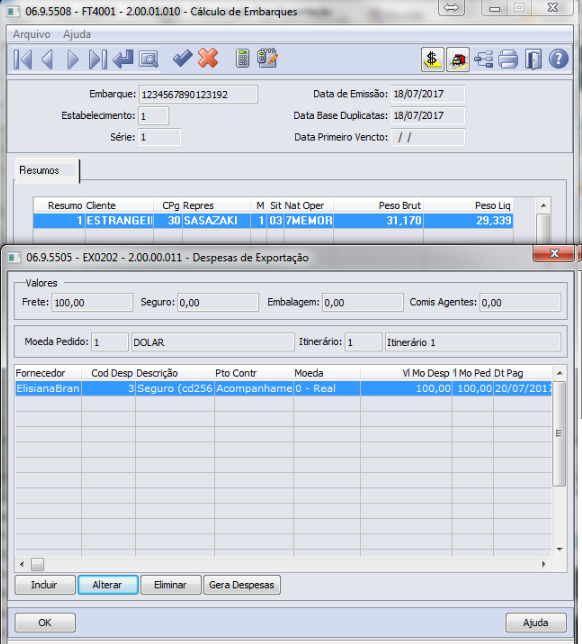Open the hierarchy tree diagram icon
The height and width of the screenshot is (644, 582).
pyautogui.click(x=483, y=60)
